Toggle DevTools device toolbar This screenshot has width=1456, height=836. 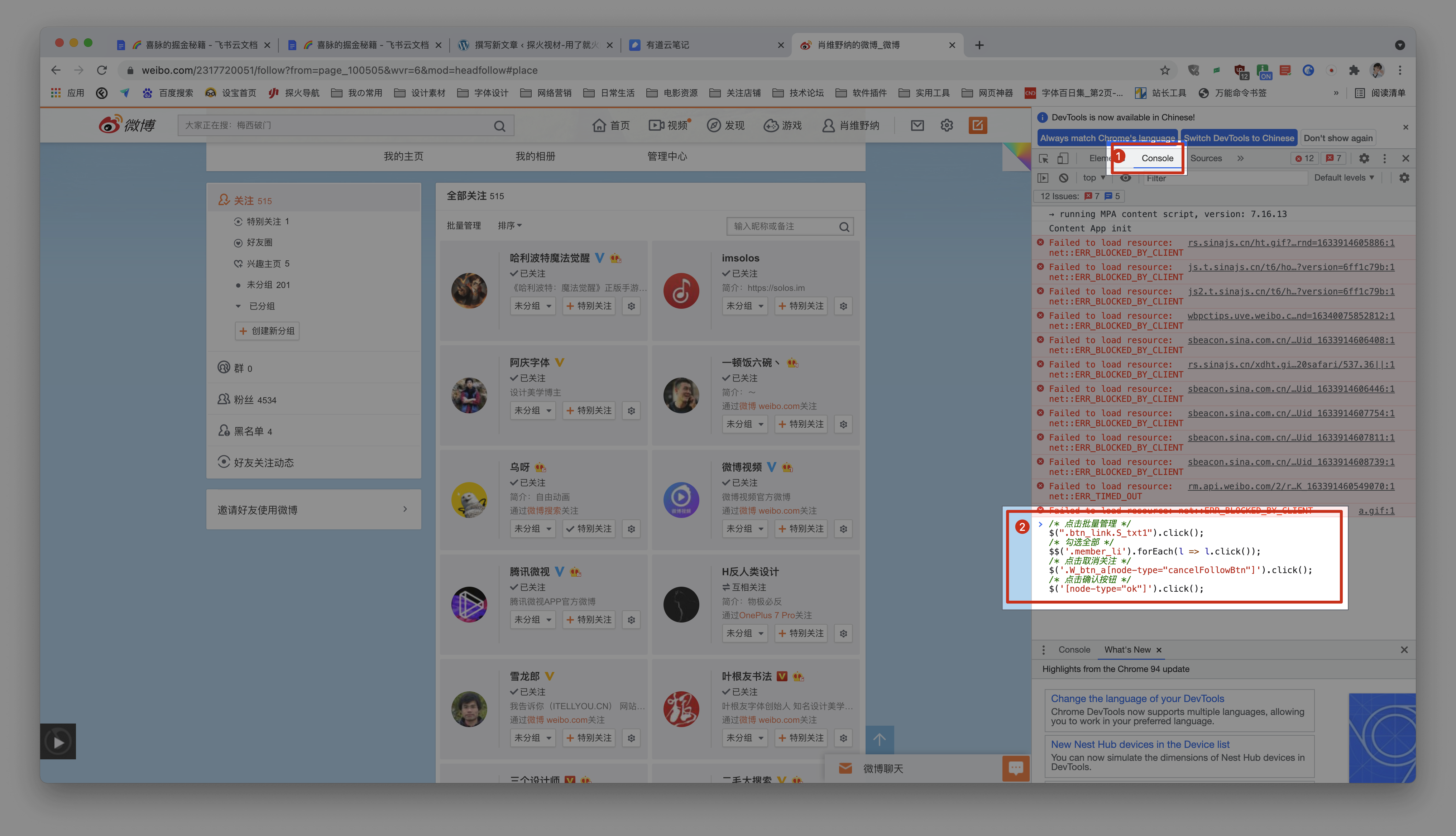[x=1063, y=158]
